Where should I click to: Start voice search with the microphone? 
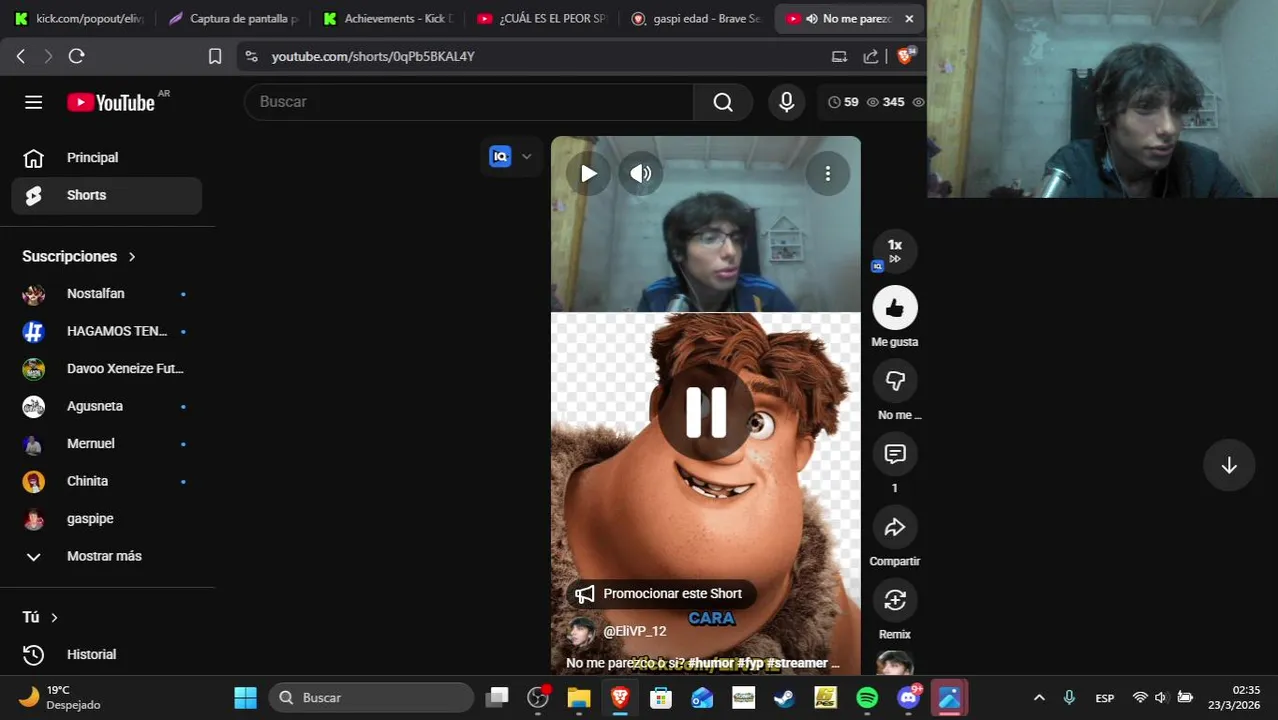[787, 102]
